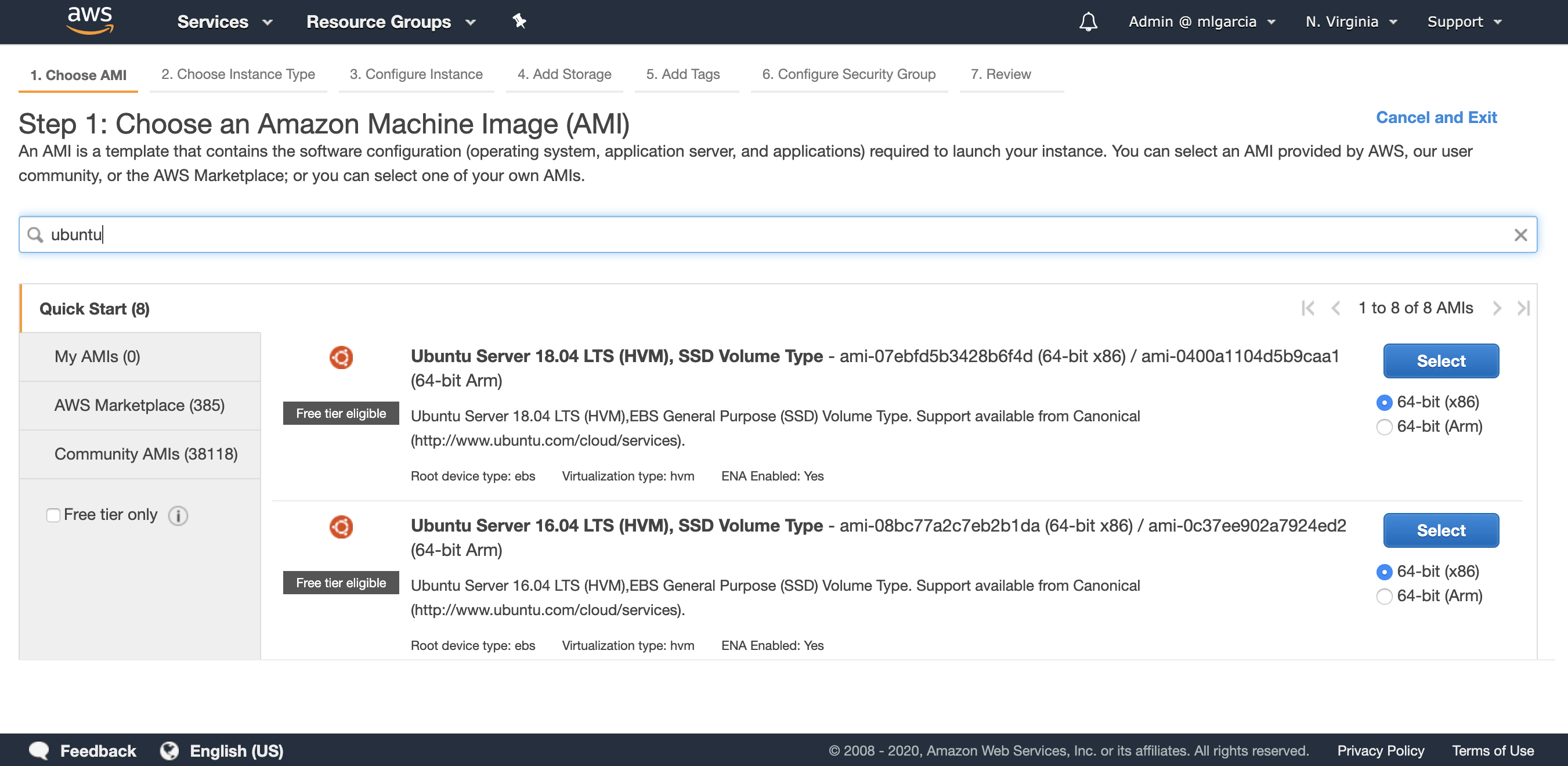The height and width of the screenshot is (766, 1568).
Task: Click into the AMI search field
Action: point(731,234)
